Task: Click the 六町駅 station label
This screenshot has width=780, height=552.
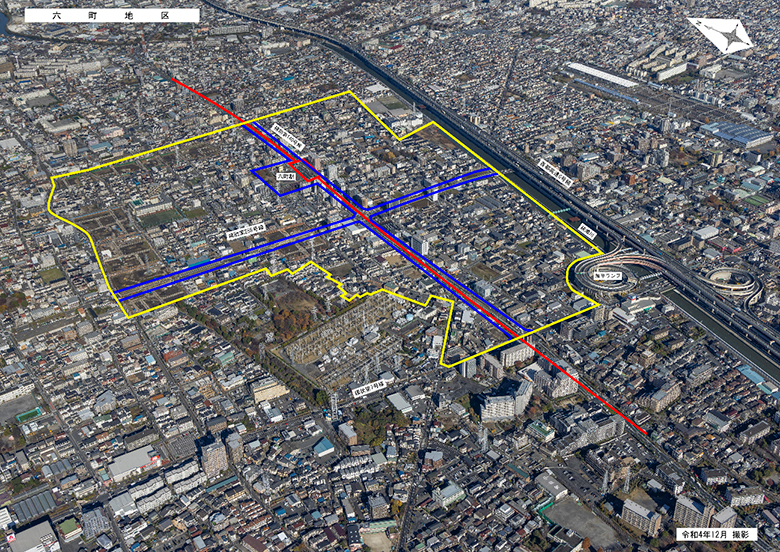Action: [286, 176]
